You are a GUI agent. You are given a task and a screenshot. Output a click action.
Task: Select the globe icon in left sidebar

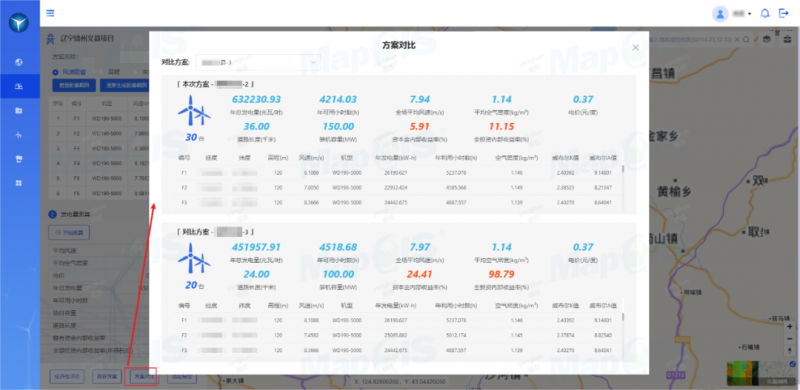click(19, 62)
